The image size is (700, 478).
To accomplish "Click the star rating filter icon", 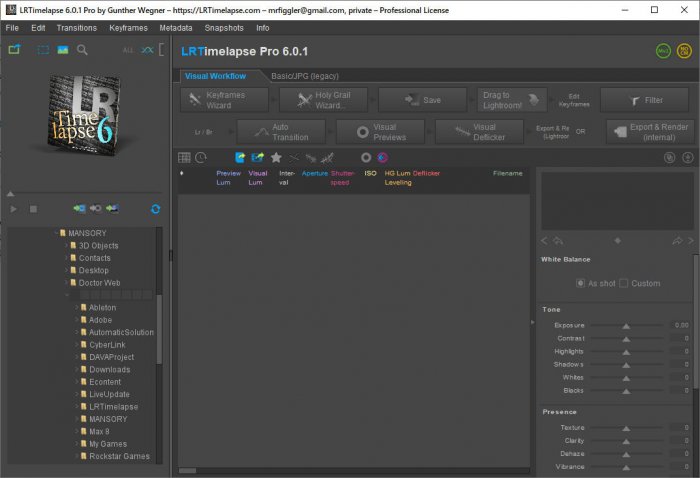I will [276, 157].
